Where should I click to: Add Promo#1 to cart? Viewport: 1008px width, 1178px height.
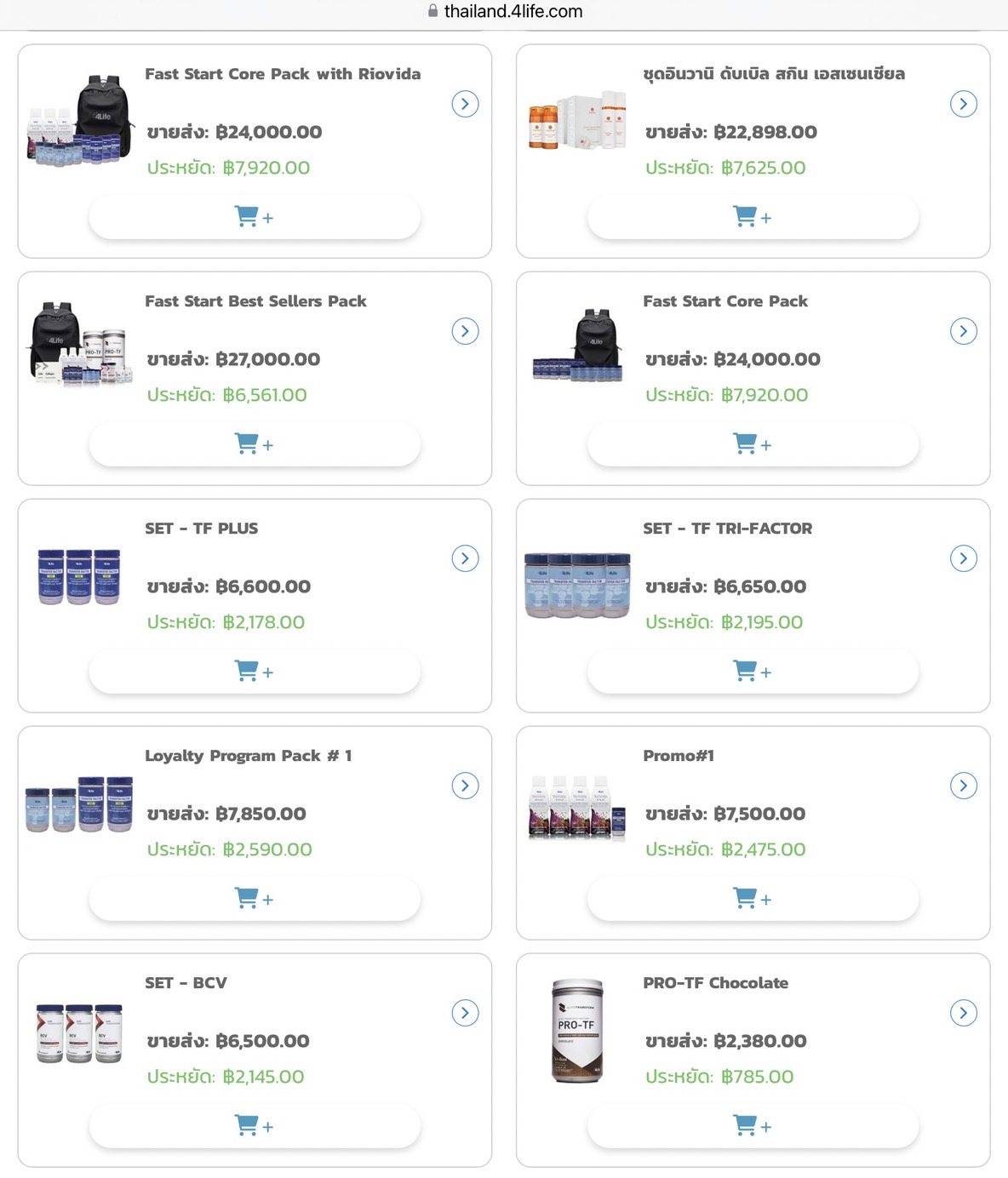753,899
